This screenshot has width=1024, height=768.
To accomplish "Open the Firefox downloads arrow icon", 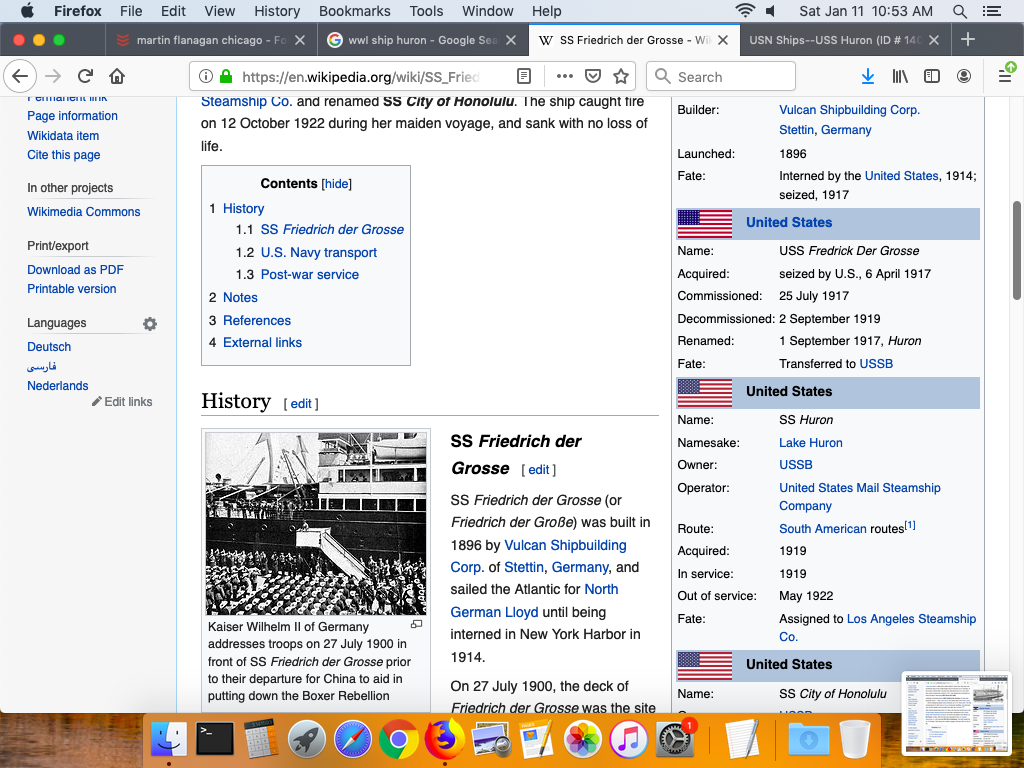I will (867, 76).
